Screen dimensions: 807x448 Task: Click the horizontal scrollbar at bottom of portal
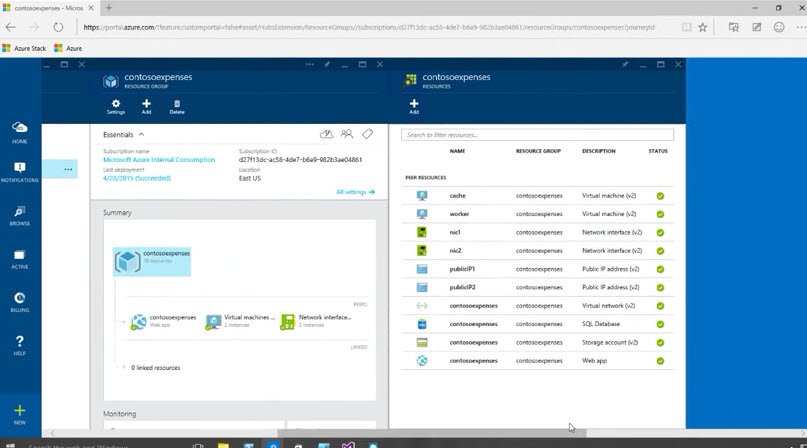[431, 433]
